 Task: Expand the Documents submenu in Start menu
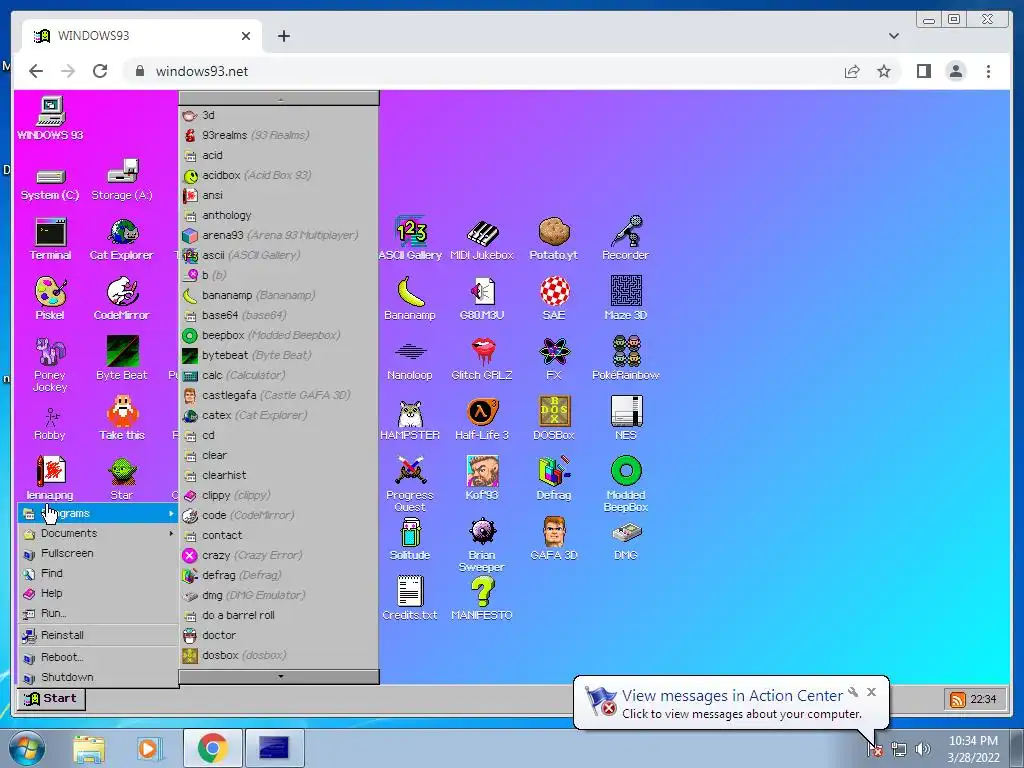(x=98, y=533)
